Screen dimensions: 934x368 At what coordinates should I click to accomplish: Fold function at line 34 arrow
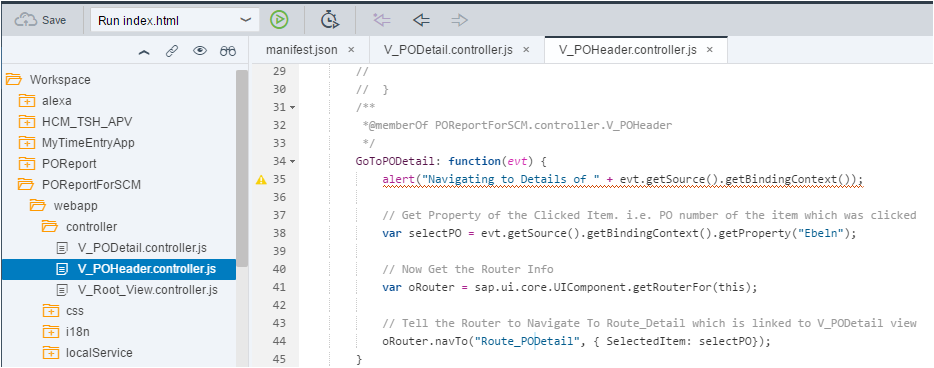(292, 161)
